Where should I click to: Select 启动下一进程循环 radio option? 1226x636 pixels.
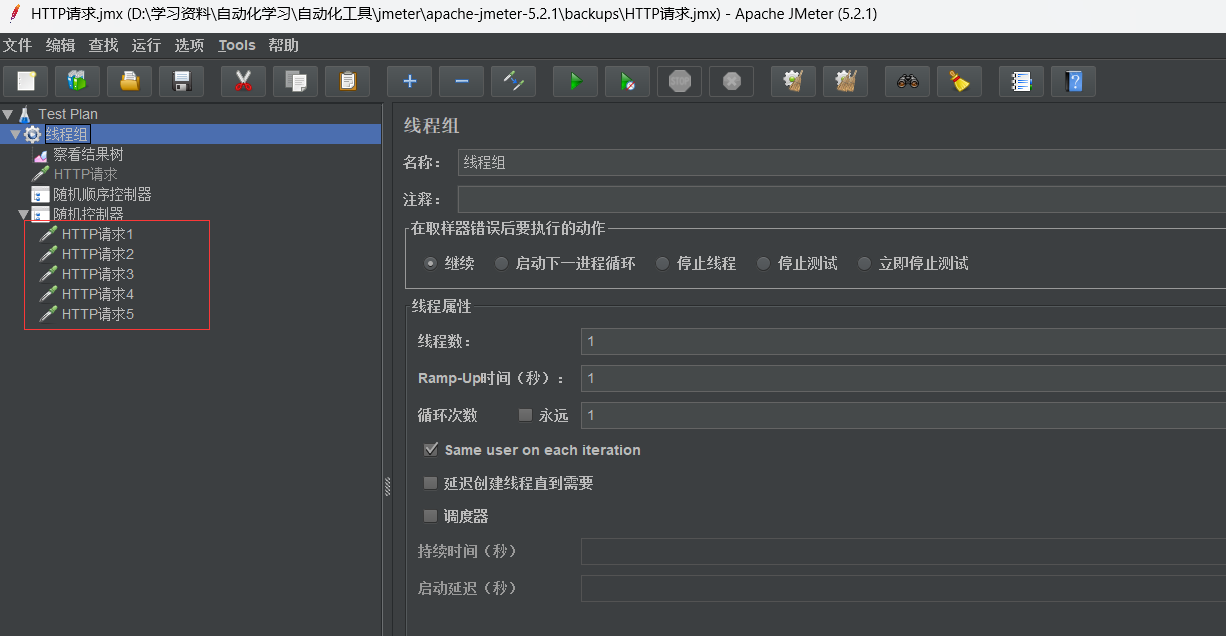tap(501, 264)
